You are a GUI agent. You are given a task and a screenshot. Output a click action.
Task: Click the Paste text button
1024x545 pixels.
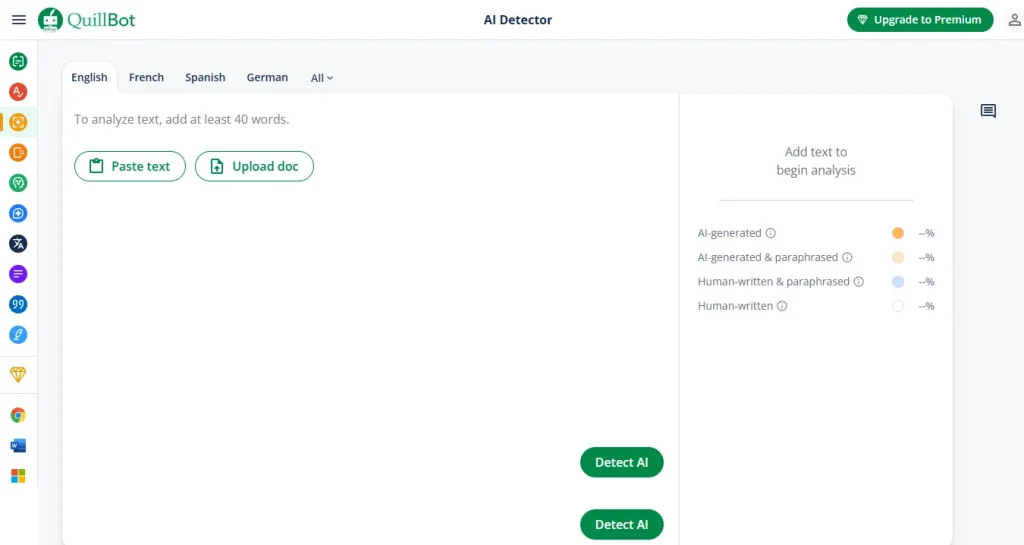pos(130,167)
